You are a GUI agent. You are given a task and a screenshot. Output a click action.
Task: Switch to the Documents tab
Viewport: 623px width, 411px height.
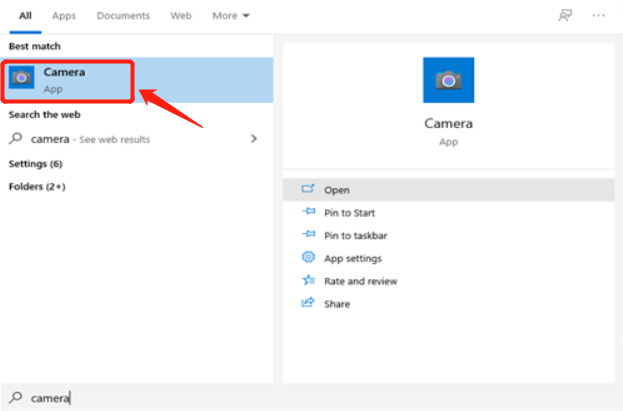click(123, 16)
